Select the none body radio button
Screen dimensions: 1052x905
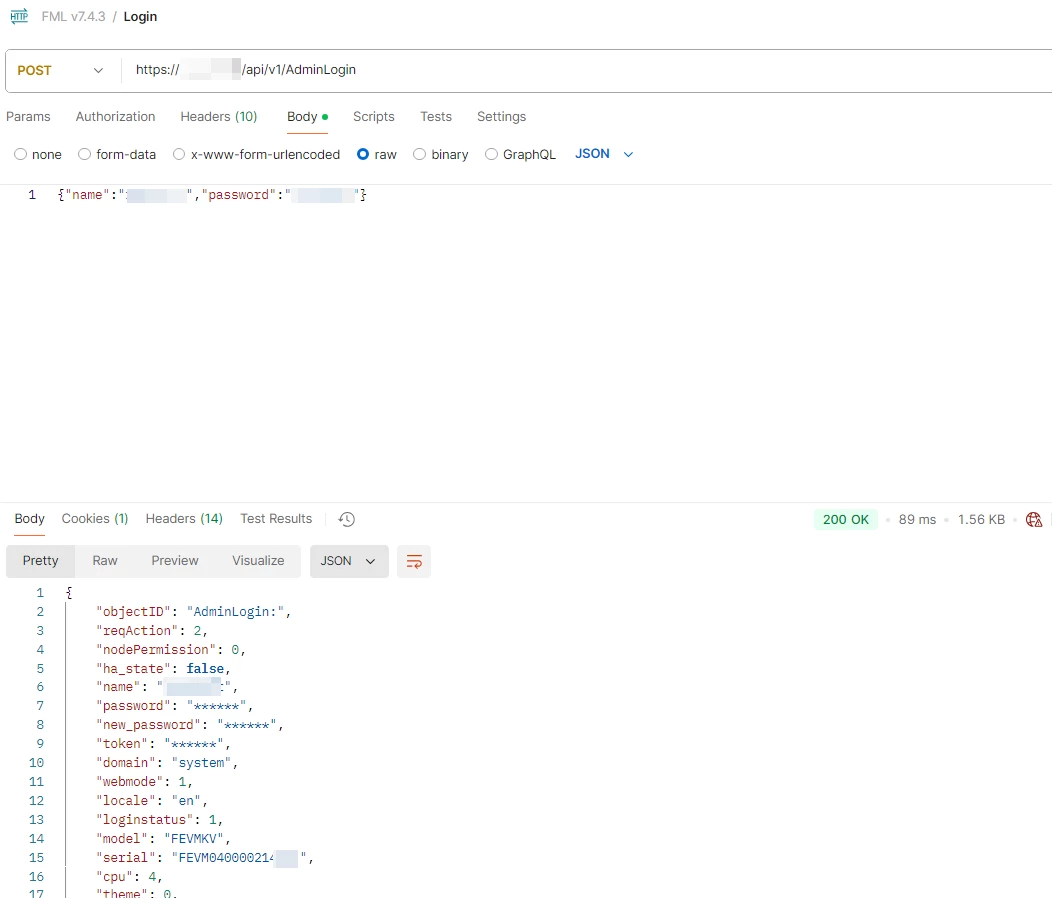tap(21, 154)
